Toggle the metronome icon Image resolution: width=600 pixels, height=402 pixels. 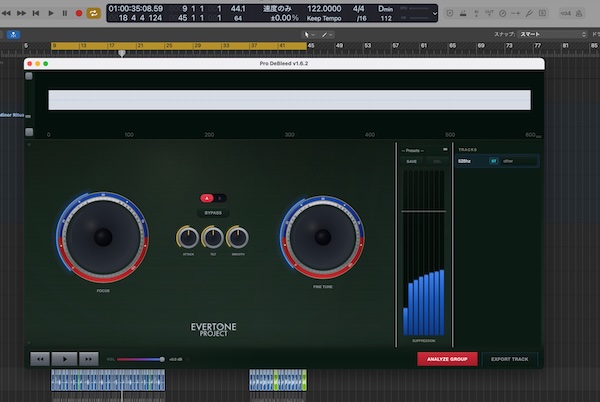click(x=579, y=13)
